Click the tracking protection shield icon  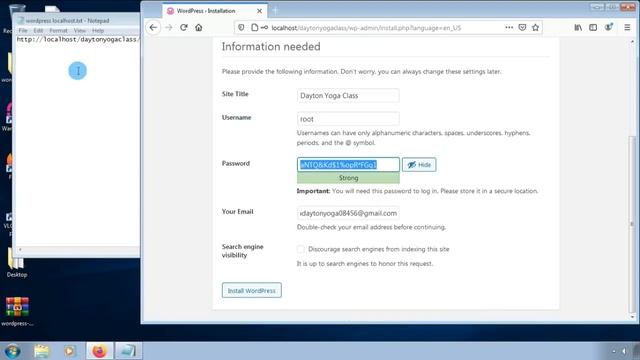241,27
